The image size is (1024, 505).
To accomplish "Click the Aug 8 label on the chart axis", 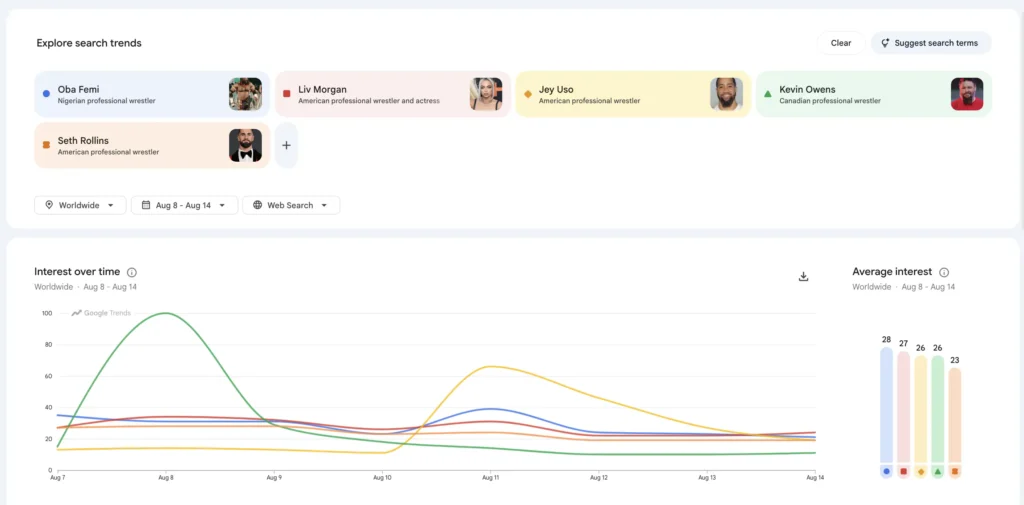I will pyautogui.click(x=166, y=478).
